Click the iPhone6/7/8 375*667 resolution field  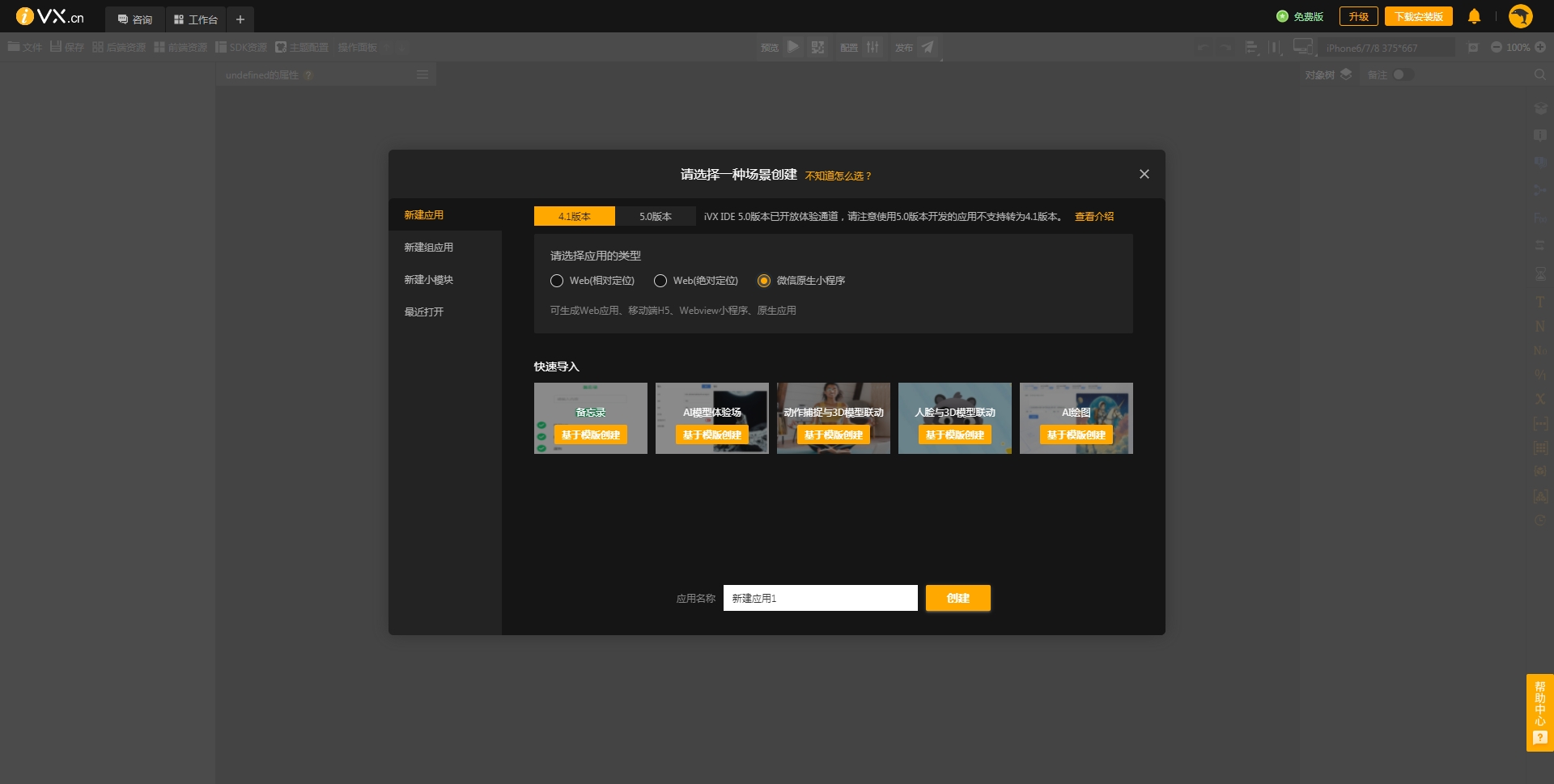[1387, 48]
